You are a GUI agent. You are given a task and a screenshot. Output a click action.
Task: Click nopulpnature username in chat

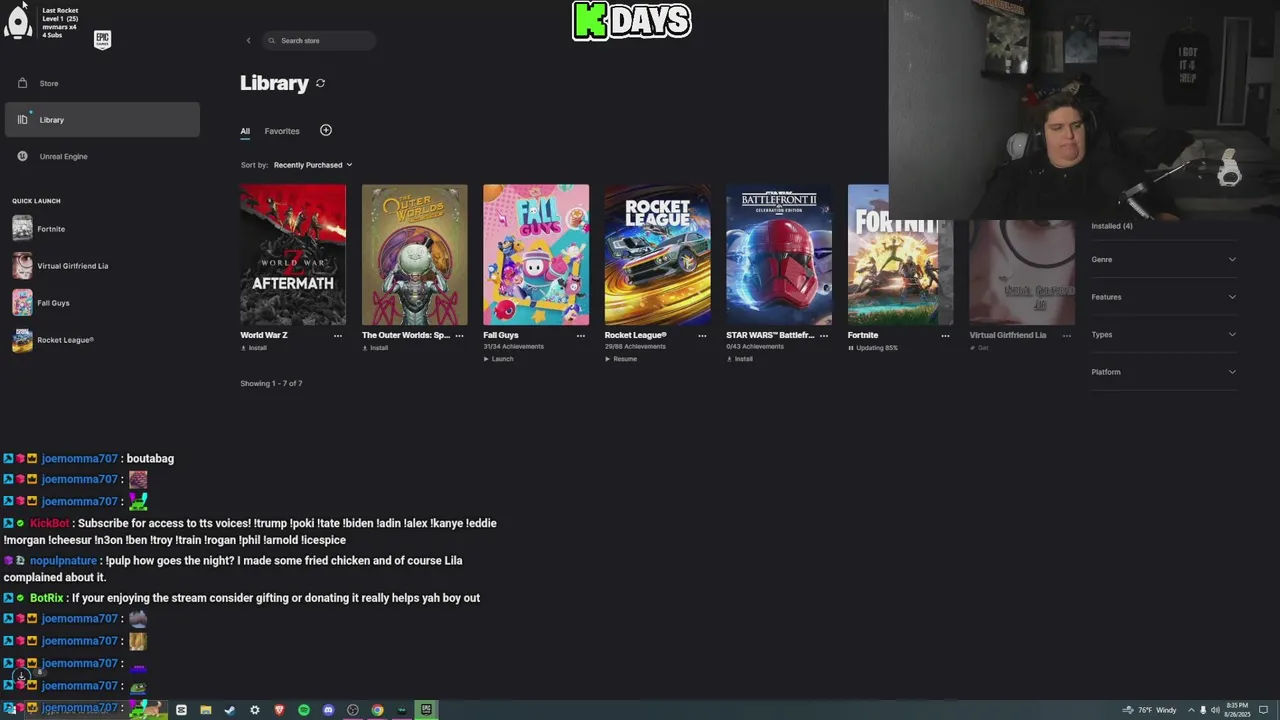(x=63, y=561)
